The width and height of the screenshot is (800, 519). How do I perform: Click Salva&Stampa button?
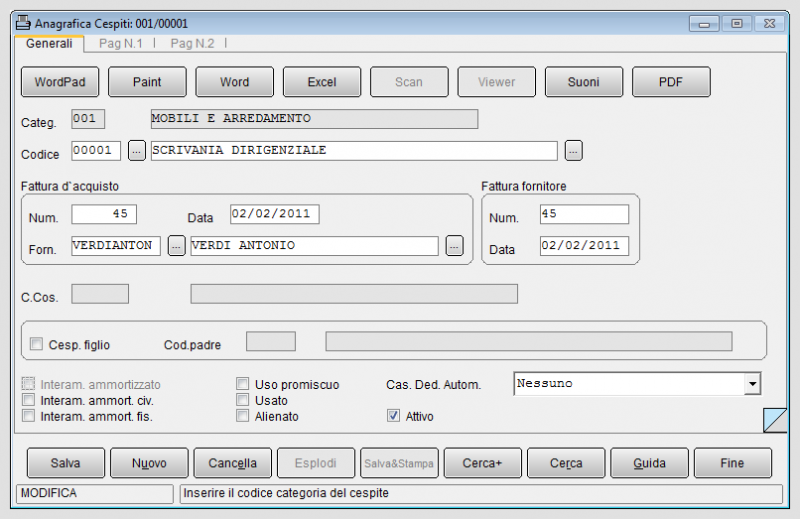(x=399, y=463)
